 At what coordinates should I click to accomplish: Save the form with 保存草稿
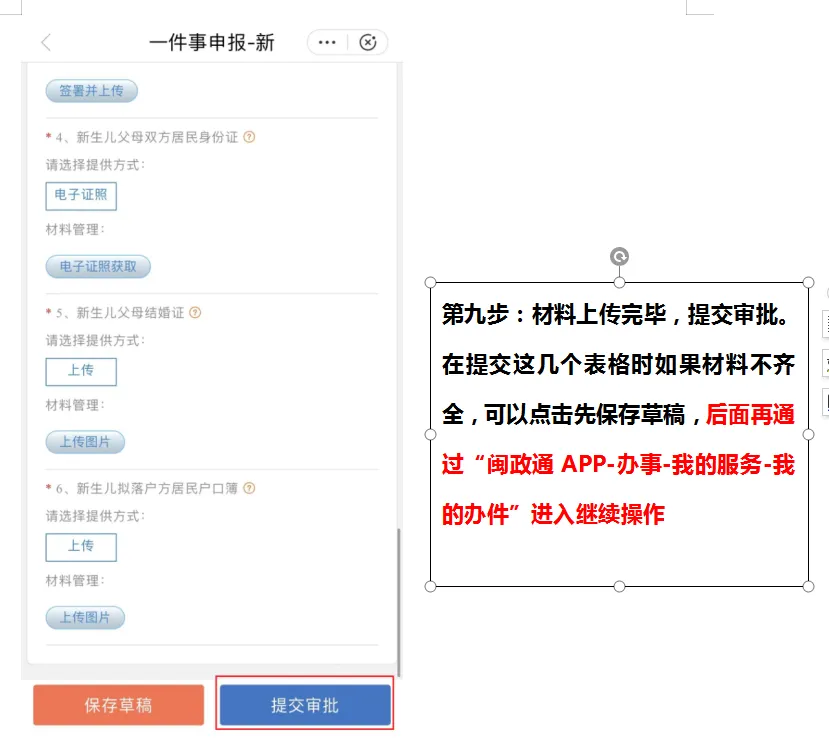tap(118, 705)
